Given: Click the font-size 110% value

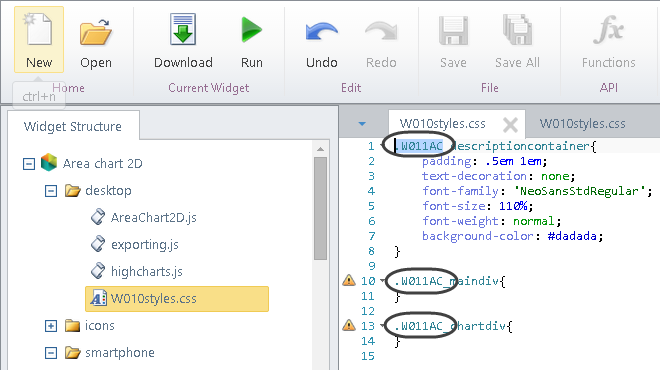Looking at the screenshot, I should tap(513, 206).
